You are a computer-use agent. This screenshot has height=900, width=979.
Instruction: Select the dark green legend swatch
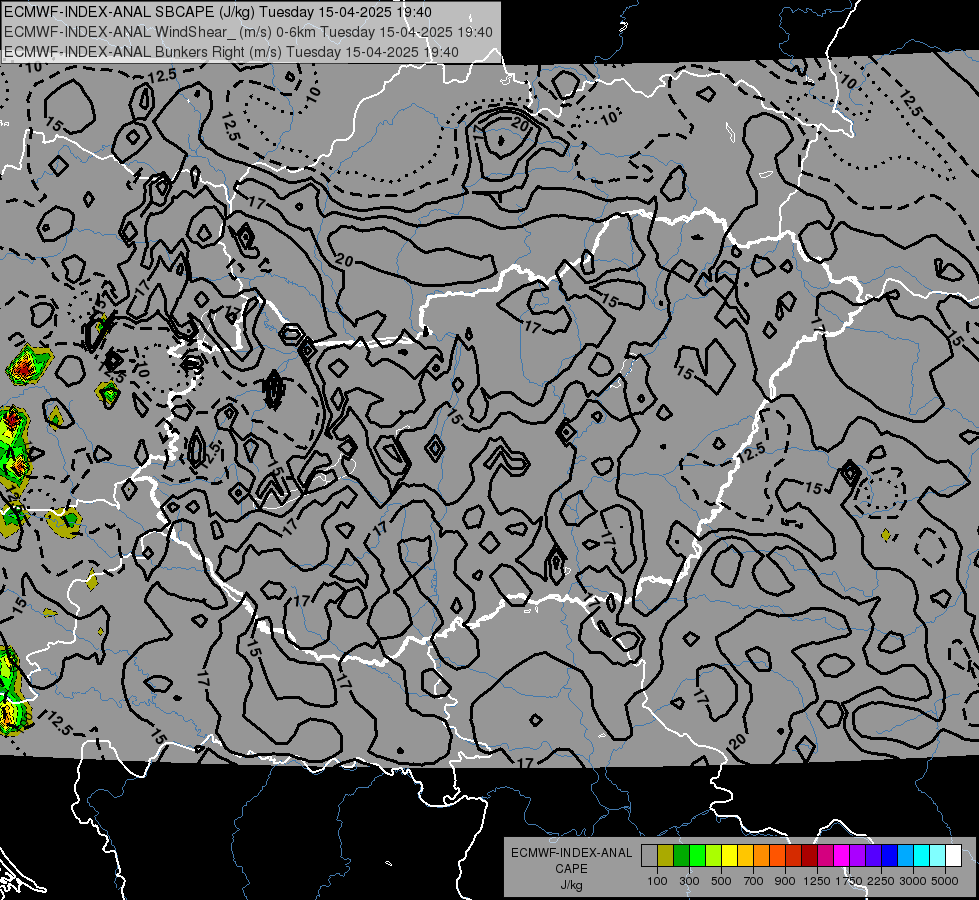point(681,856)
